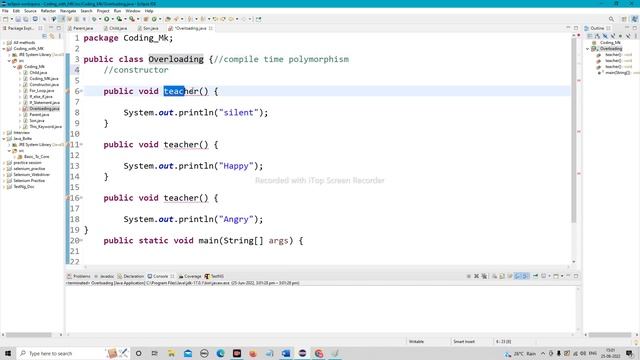Click the tip light bulb in status bar
This screenshot has width=640, height=360.
click(636, 342)
